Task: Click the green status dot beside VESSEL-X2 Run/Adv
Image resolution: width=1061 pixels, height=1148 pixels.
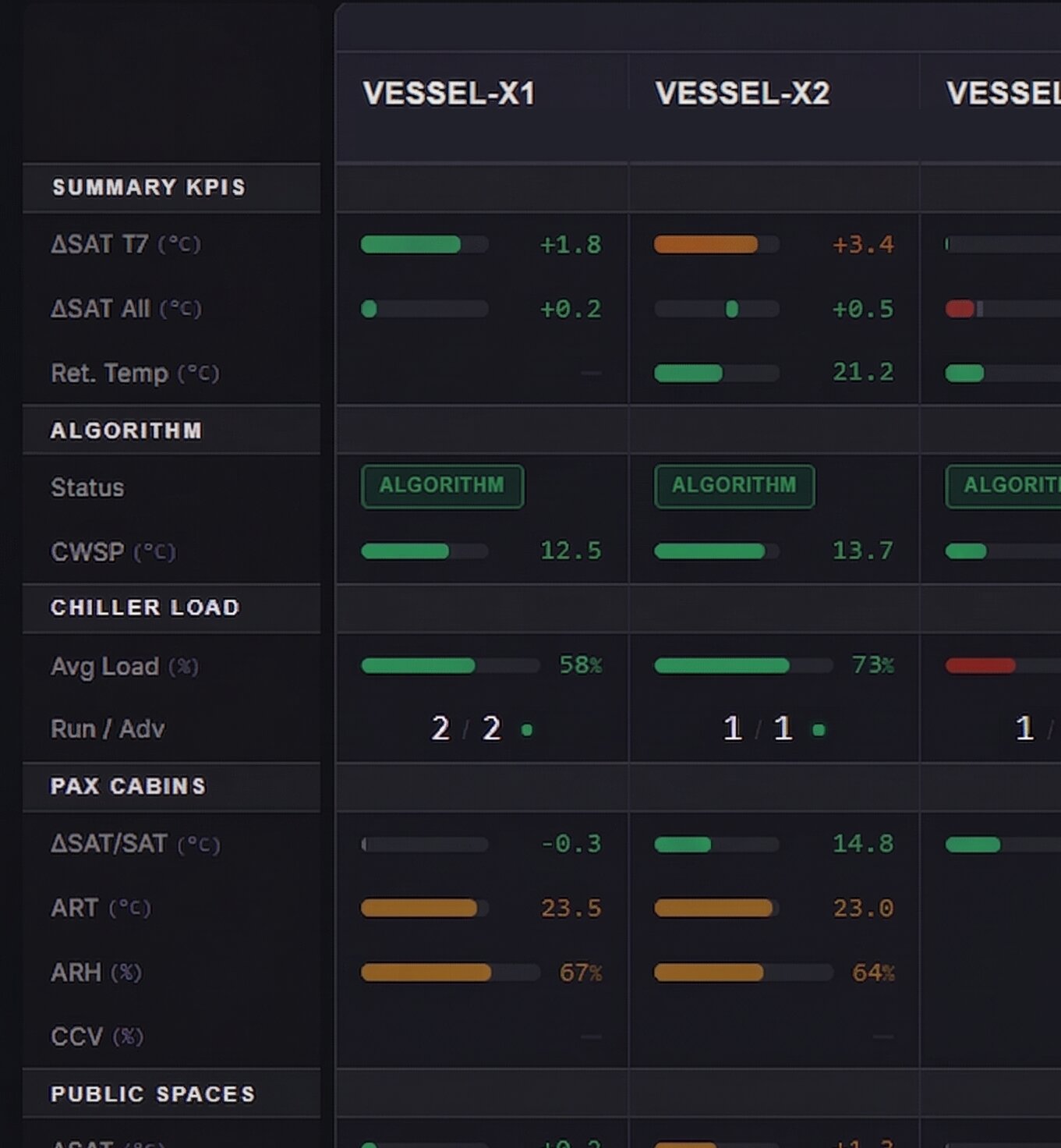Action: [x=819, y=730]
